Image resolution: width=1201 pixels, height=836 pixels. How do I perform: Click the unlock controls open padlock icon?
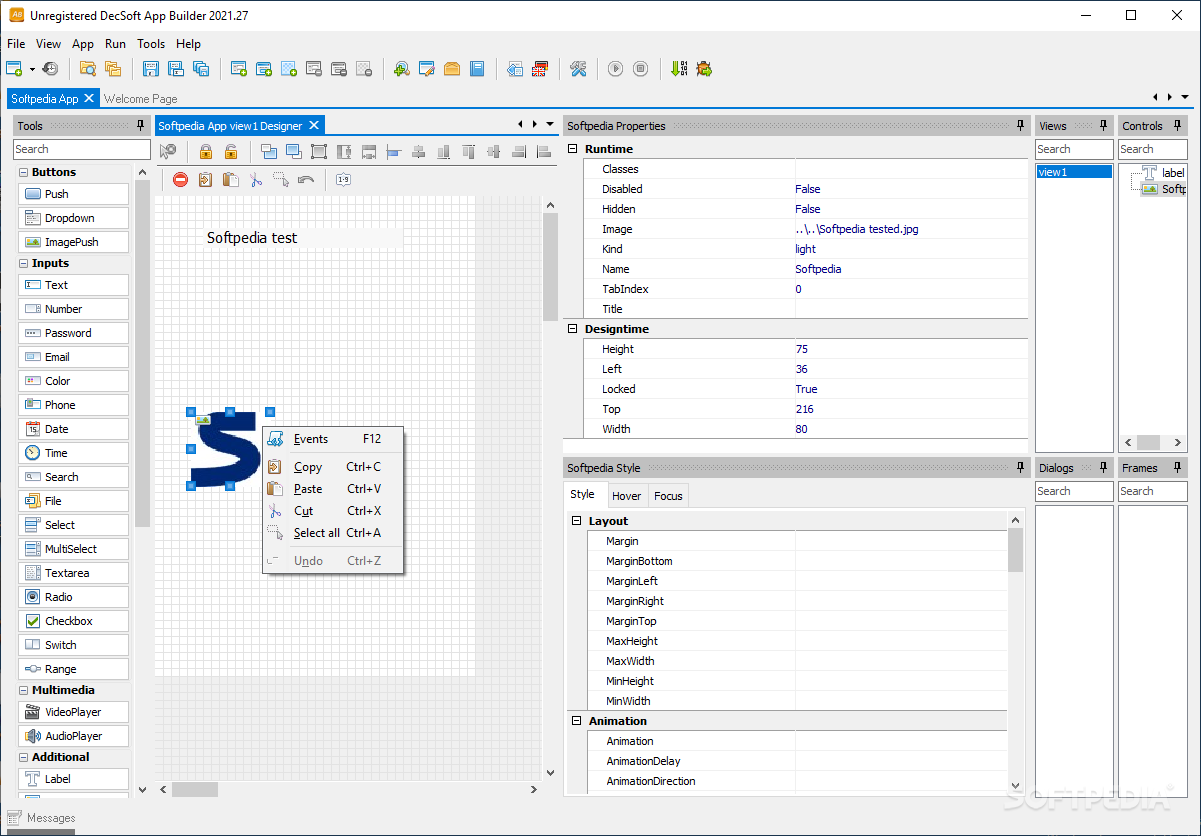click(x=230, y=152)
